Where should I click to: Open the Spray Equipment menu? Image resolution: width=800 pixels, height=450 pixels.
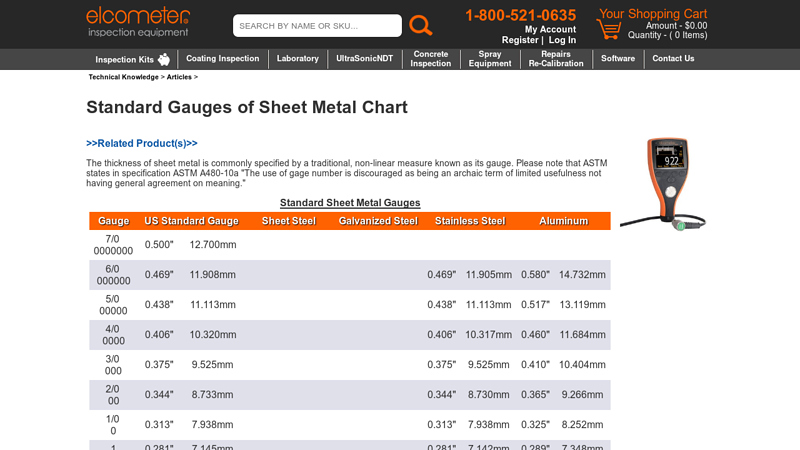coord(490,59)
